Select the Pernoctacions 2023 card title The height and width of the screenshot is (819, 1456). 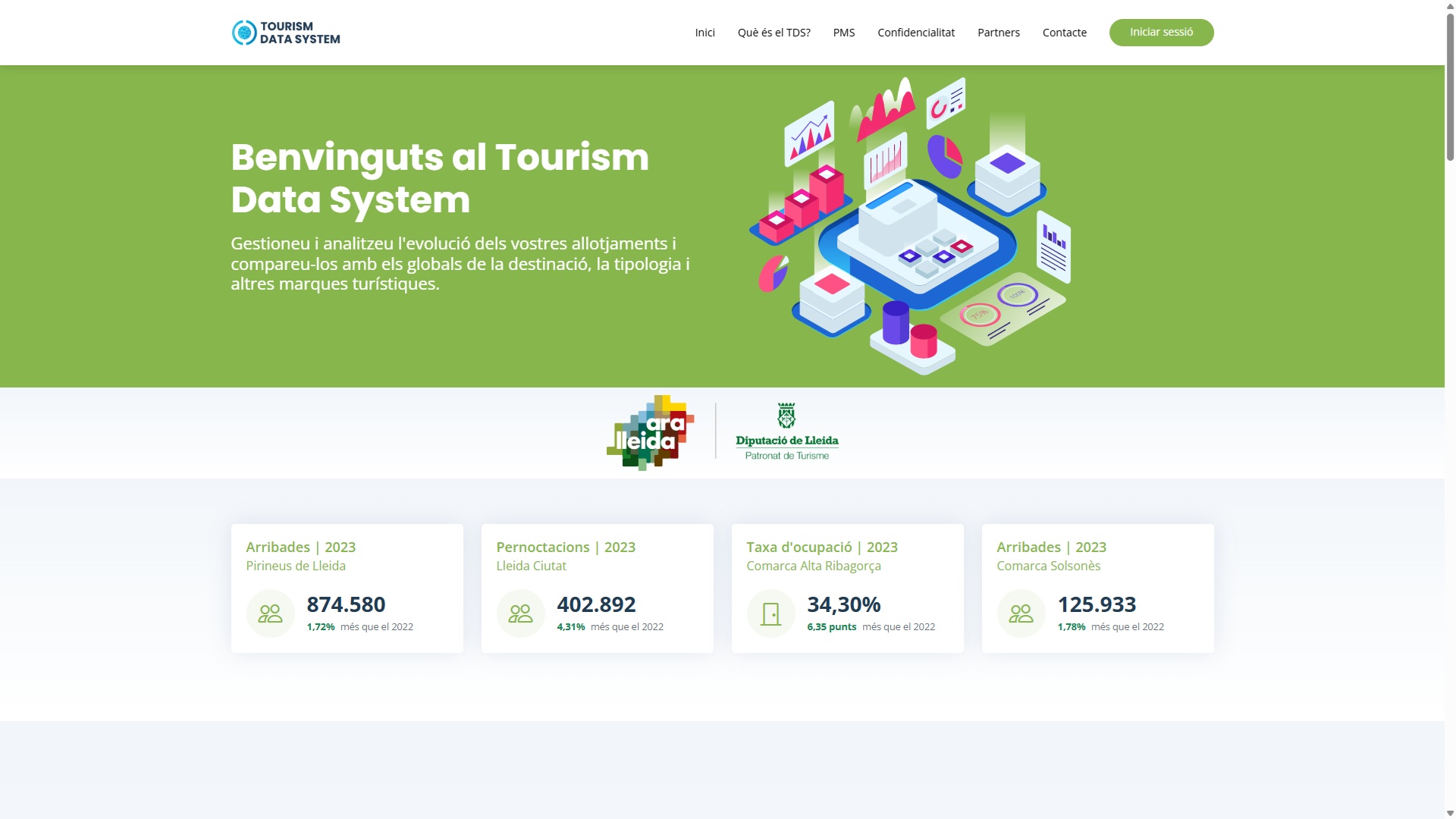(565, 548)
